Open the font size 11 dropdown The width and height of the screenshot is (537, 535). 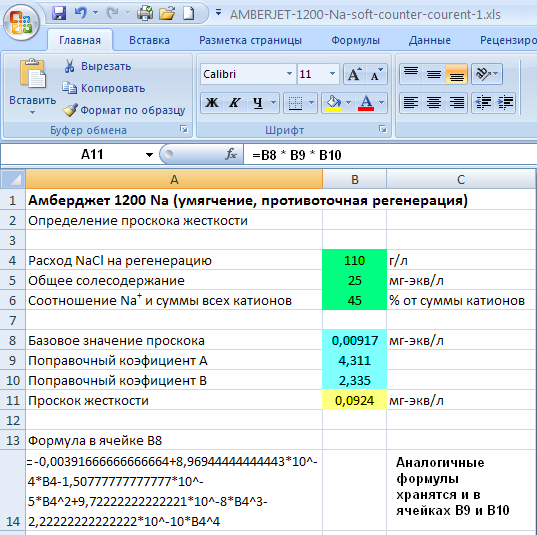[332, 74]
